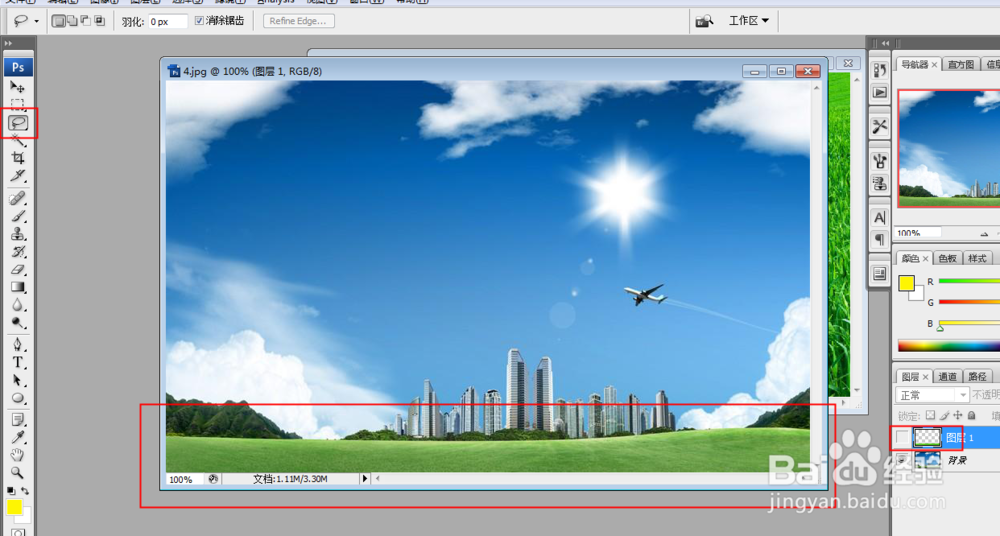Open the 工作区 workspace dropdown

pyautogui.click(x=749, y=20)
